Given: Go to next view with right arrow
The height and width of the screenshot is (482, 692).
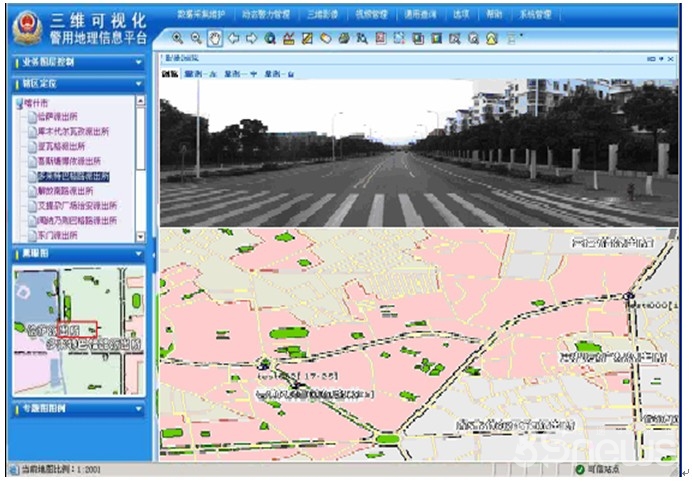Looking at the screenshot, I should pos(251,39).
